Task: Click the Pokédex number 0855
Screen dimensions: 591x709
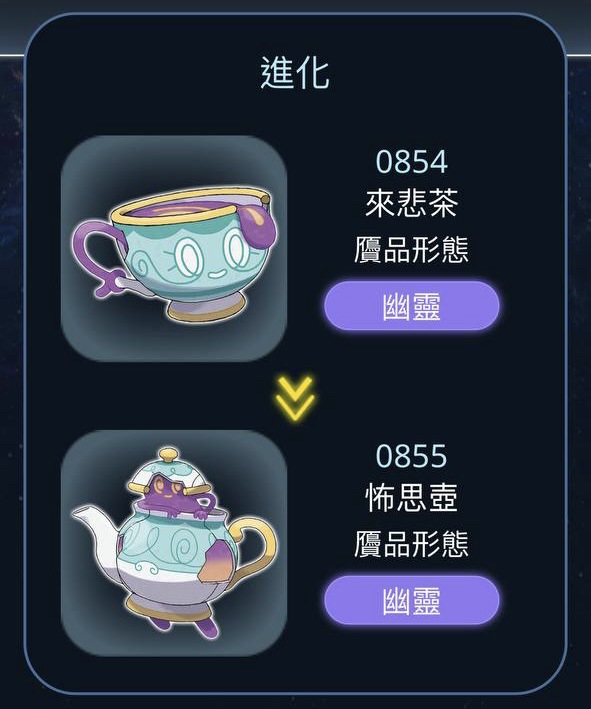Action: pyautogui.click(x=411, y=456)
